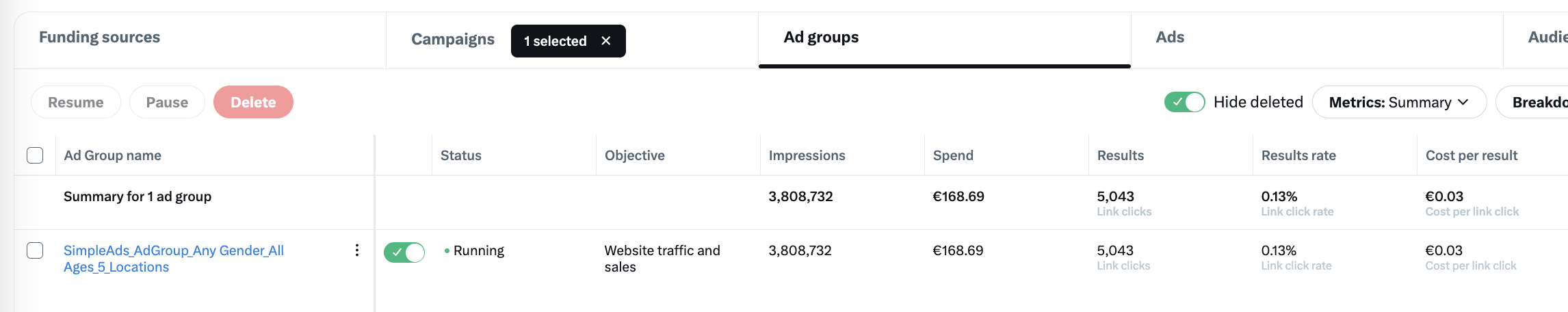This screenshot has height=312, width=1568.
Task: Open the three-dot menu for the ad group
Action: coord(356,250)
